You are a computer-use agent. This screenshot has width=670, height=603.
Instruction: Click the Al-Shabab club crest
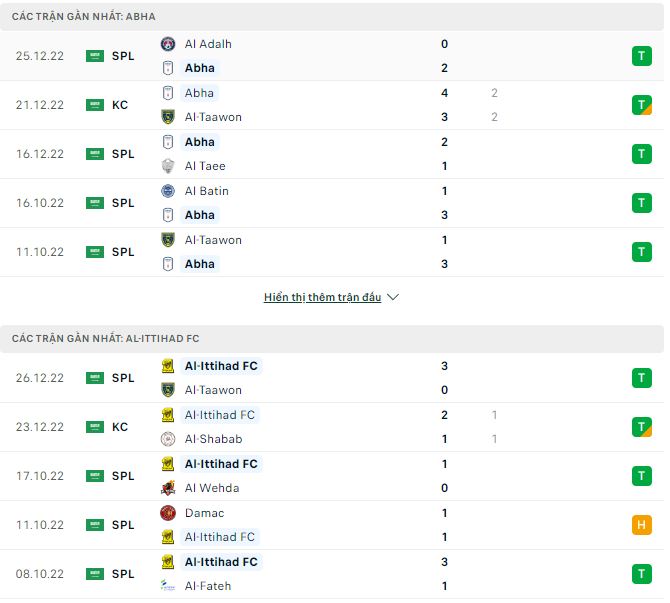coord(168,439)
